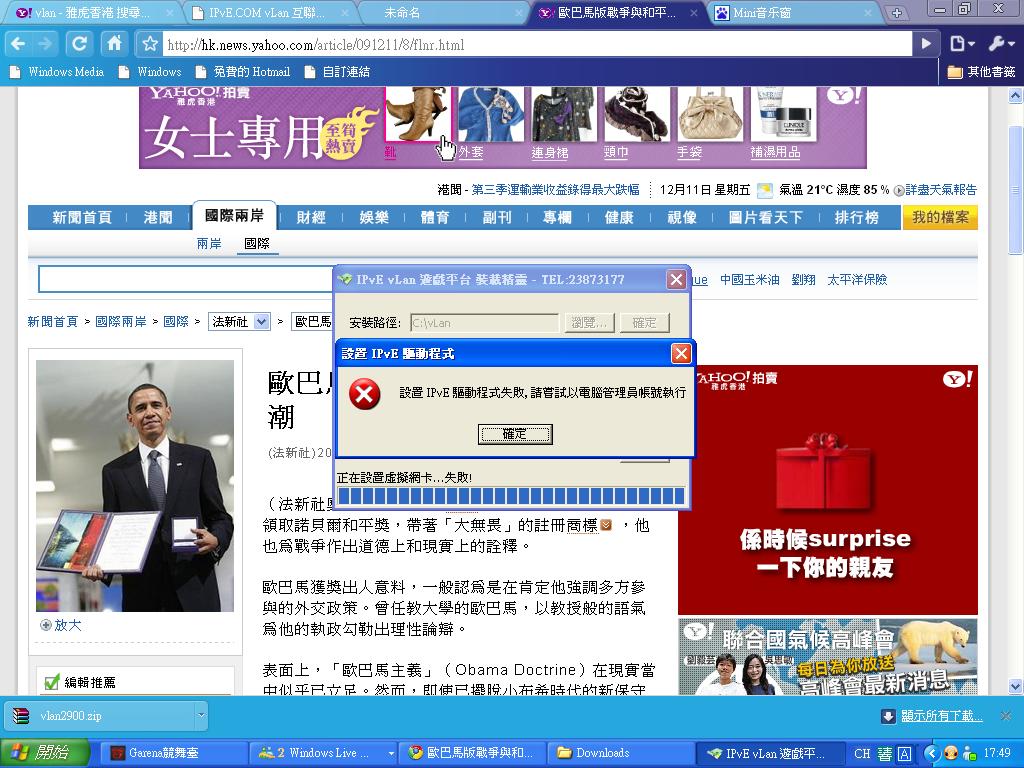Select the 財經 navigation item
The image size is (1024, 768).
[x=311, y=217]
